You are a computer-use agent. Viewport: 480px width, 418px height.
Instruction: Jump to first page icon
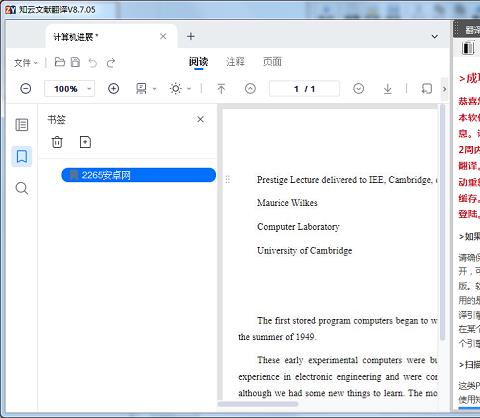[x=221, y=89]
